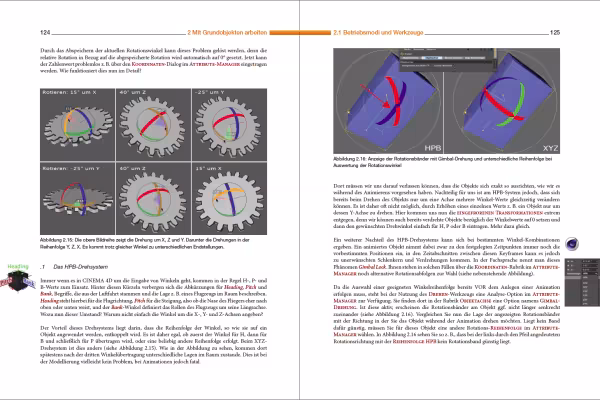Click the 'Das HPB-Drehsystem' section heading
The width and height of the screenshot is (600, 400).
(x=80, y=267)
